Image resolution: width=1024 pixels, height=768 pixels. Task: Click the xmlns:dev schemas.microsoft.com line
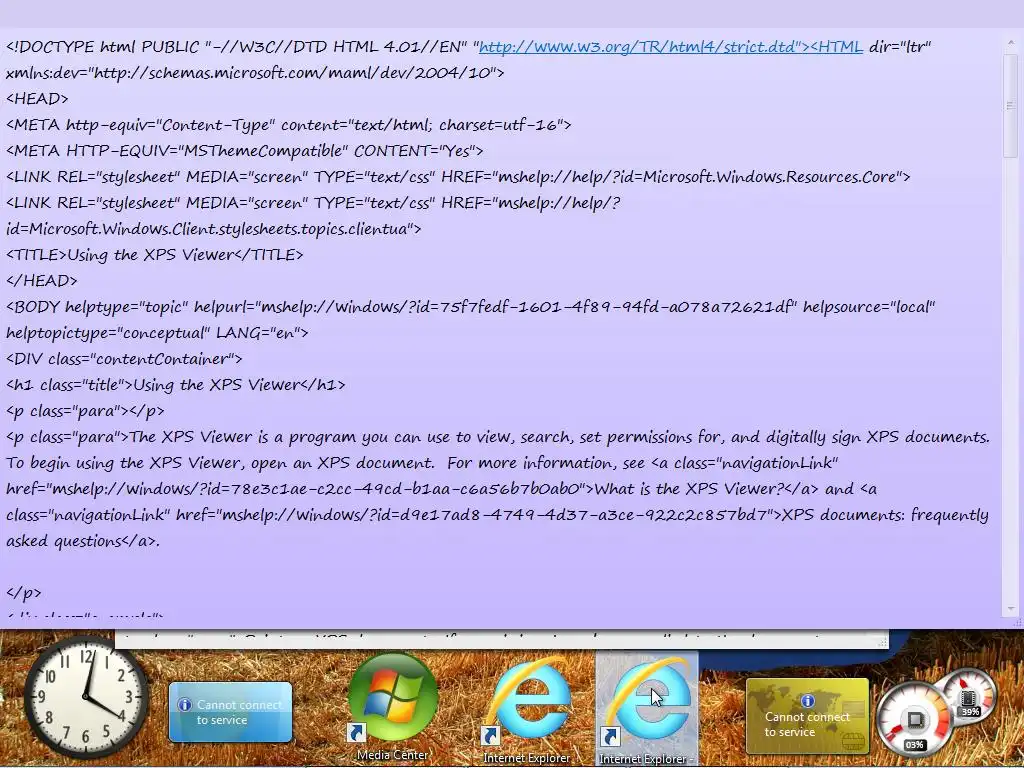coord(255,72)
